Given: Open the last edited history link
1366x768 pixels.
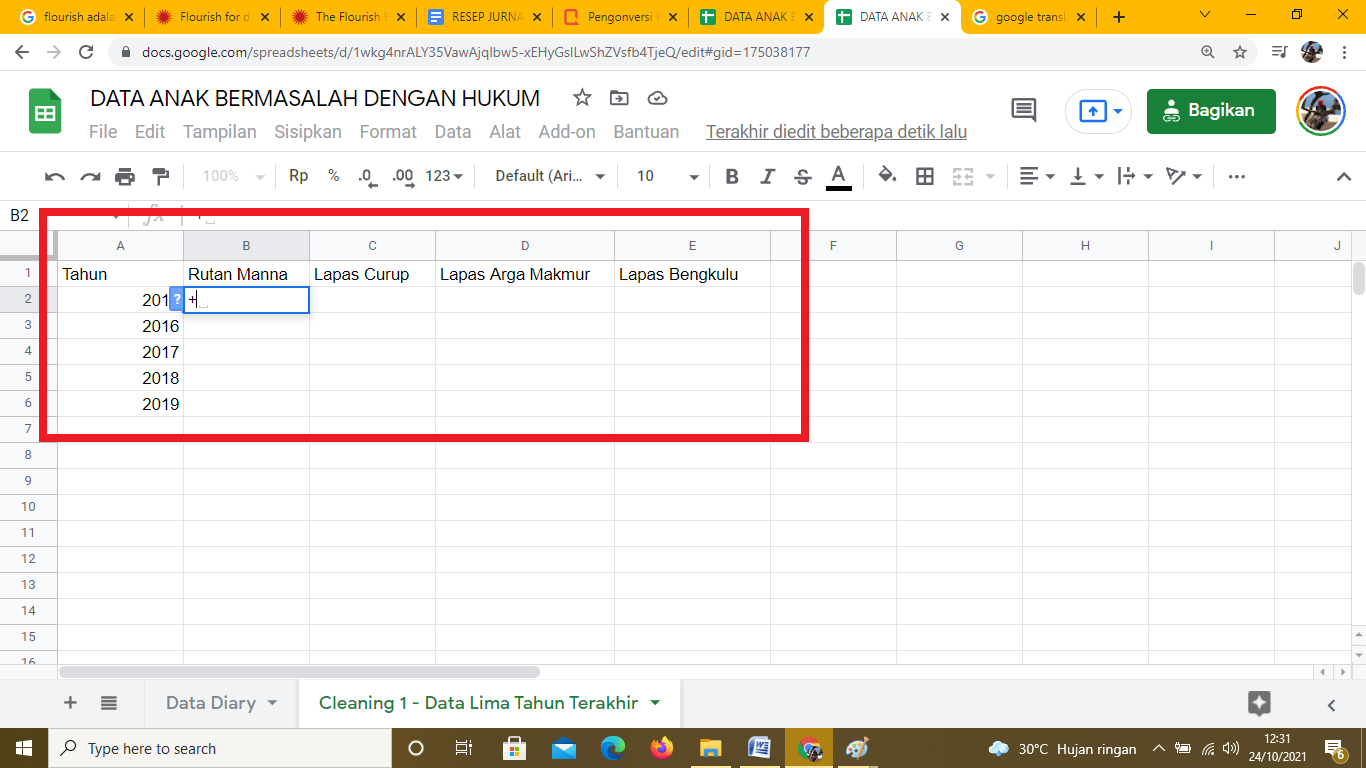Looking at the screenshot, I should (836, 132).
